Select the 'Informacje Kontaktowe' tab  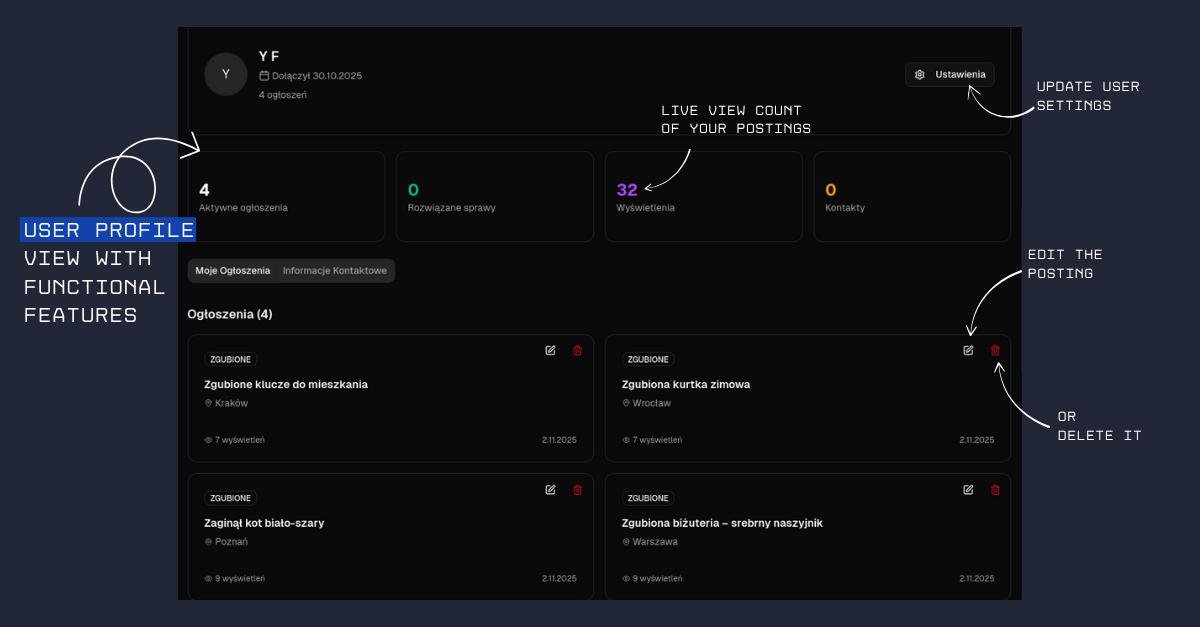coord(334,271)
